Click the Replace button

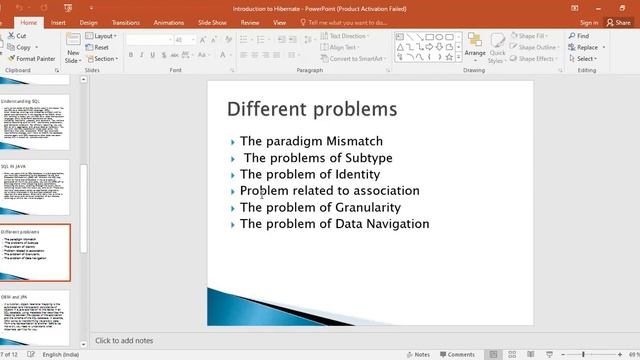tap(583, 47)
